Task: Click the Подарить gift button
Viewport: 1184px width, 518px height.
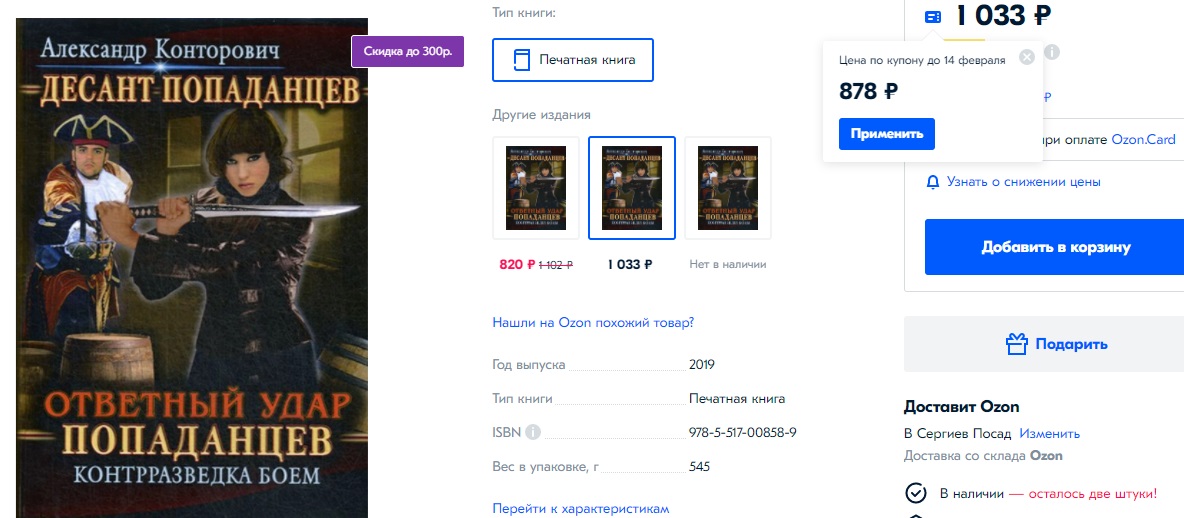Action: coord(1045,344)
